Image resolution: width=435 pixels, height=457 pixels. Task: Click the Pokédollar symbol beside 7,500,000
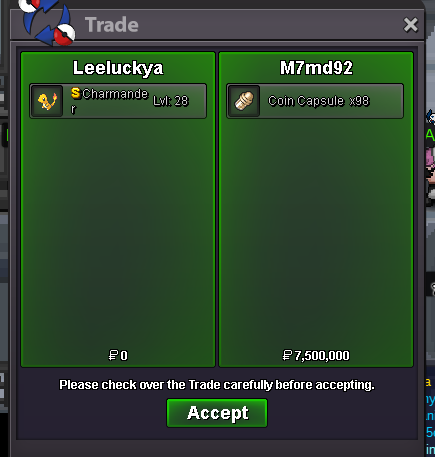point(287,355)
